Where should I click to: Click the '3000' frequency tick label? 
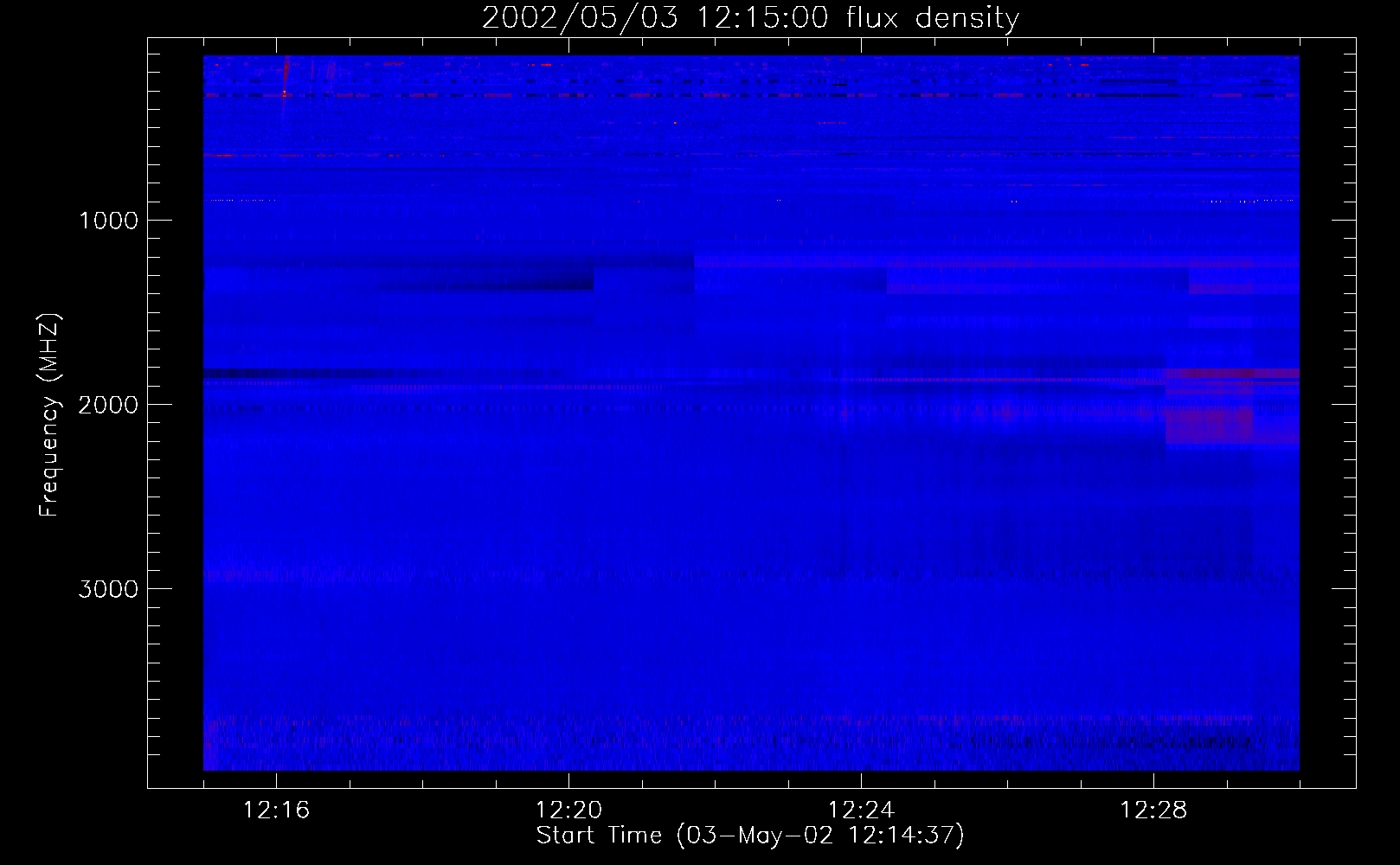(108, 589)
